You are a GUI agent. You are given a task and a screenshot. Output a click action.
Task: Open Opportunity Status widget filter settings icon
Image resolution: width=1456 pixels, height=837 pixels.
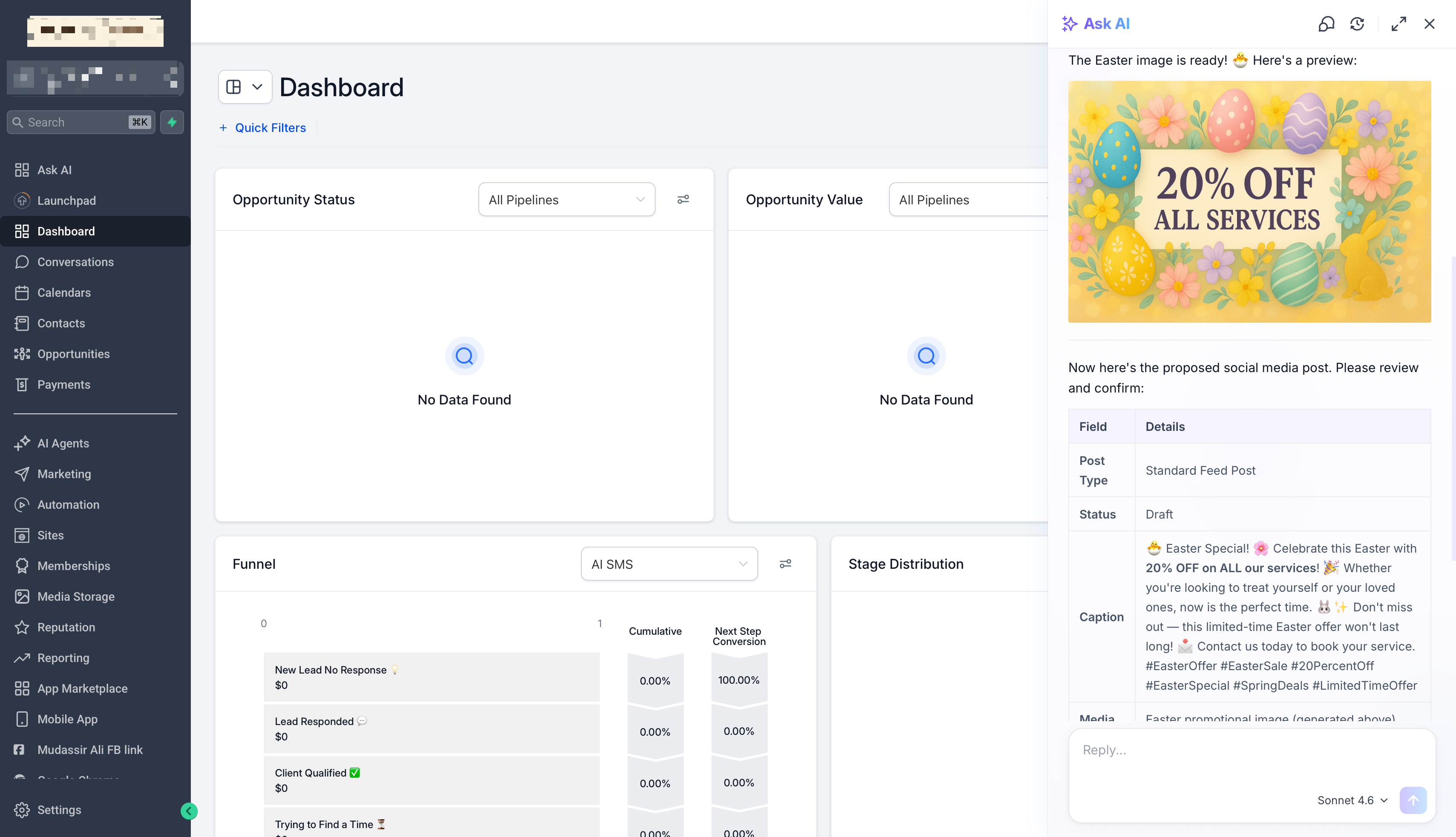pyautogui.click(x=683, y=200)
